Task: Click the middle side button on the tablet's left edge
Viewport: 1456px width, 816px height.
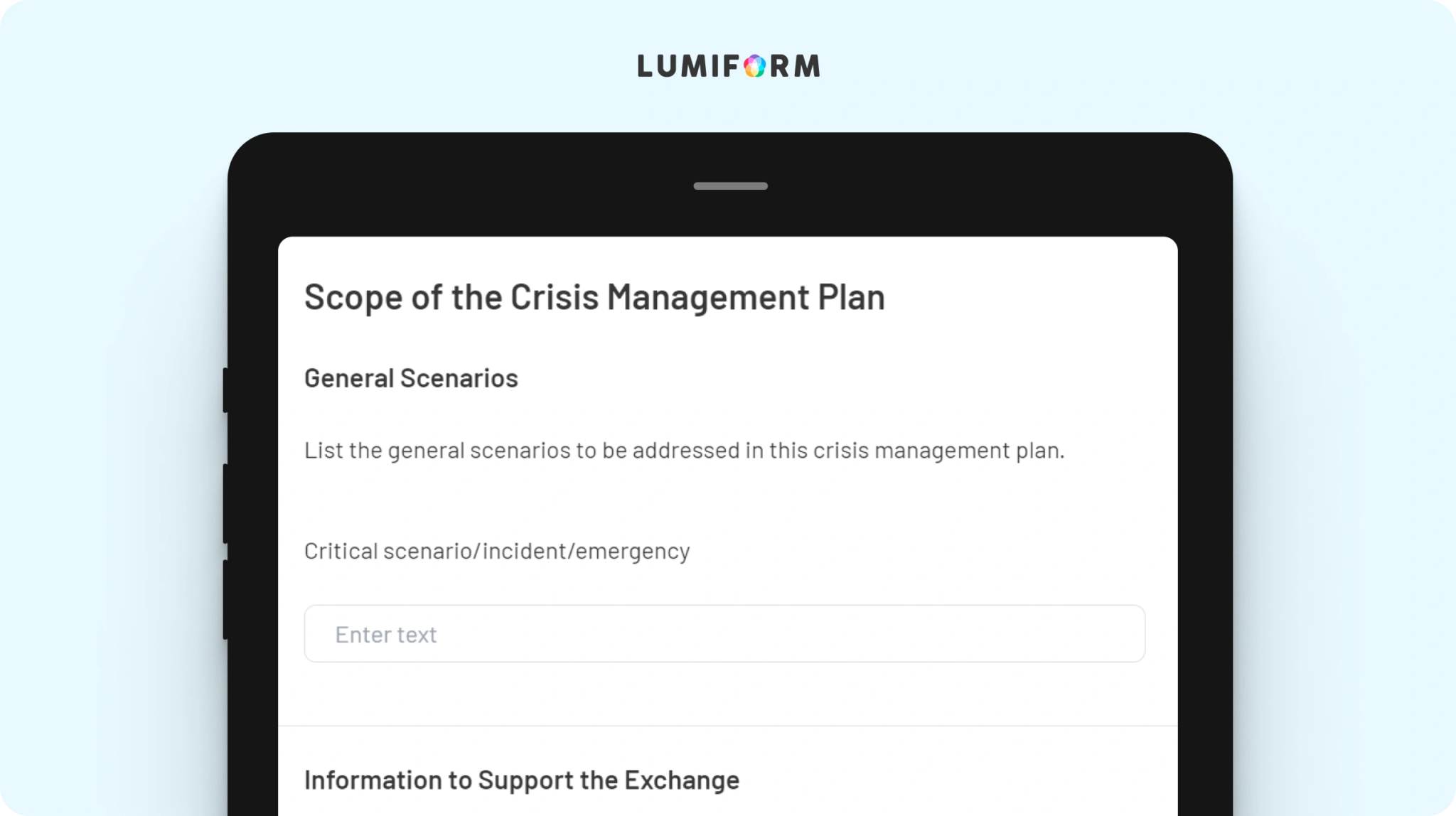Action: (225, 503)
